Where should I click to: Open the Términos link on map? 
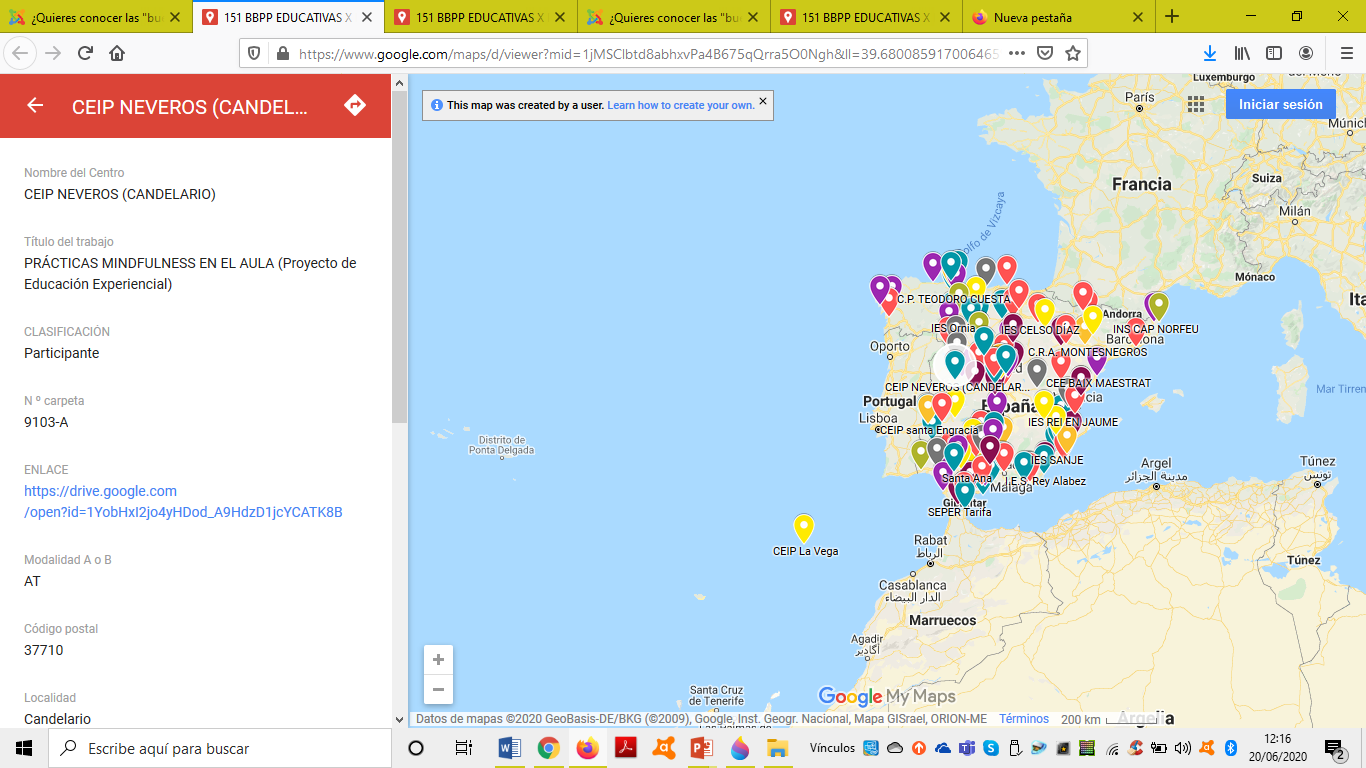pyautogui.click(x=1024, y=719)
